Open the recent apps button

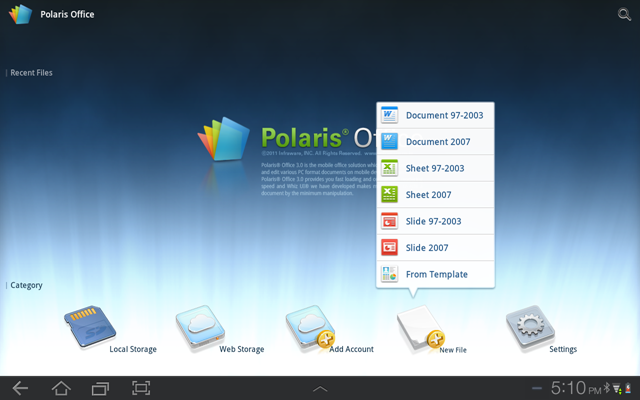point(100,388)
